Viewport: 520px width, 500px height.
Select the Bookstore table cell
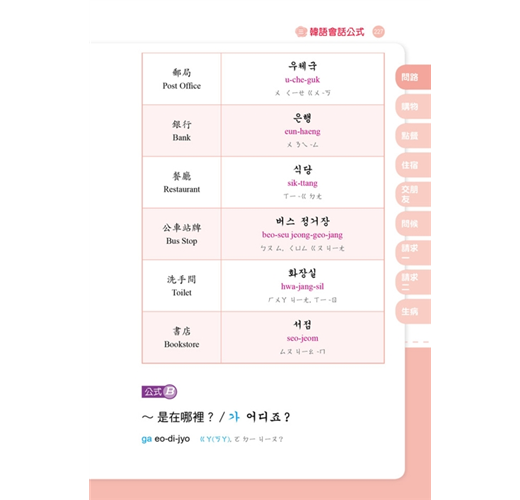(182, 337)
